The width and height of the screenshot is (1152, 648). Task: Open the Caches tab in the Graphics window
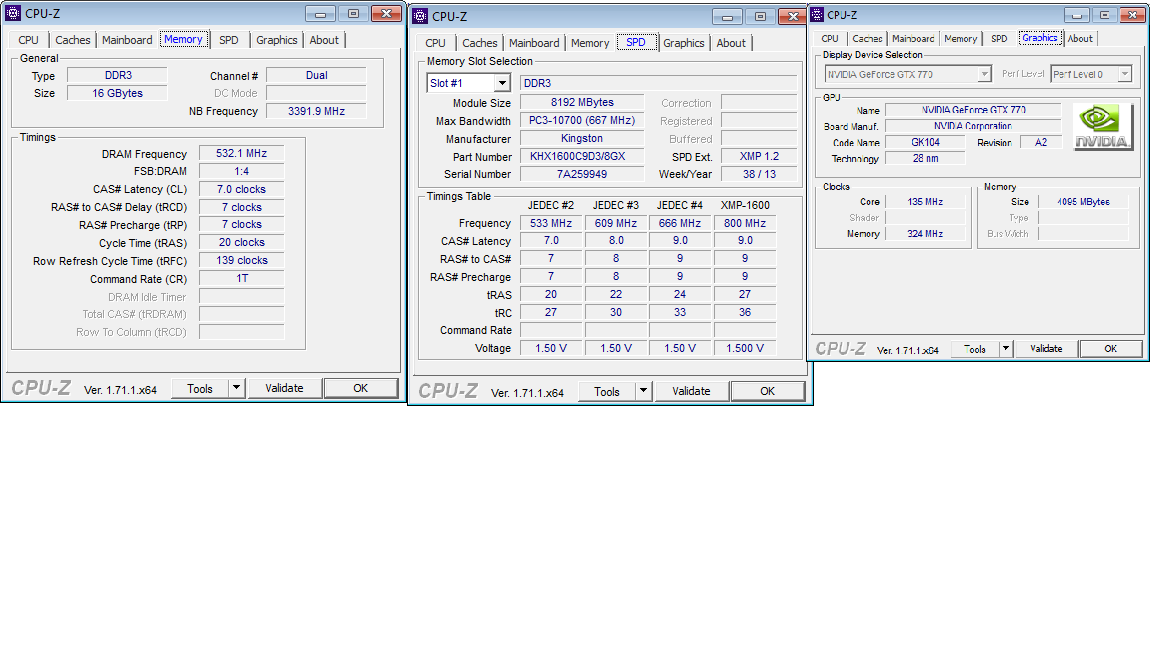pos(868,38)
